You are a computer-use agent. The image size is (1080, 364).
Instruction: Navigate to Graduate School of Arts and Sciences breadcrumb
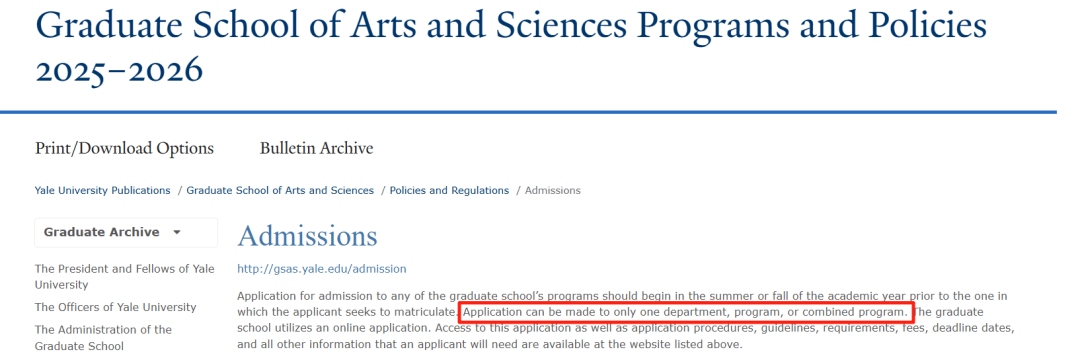pos(280,190)
